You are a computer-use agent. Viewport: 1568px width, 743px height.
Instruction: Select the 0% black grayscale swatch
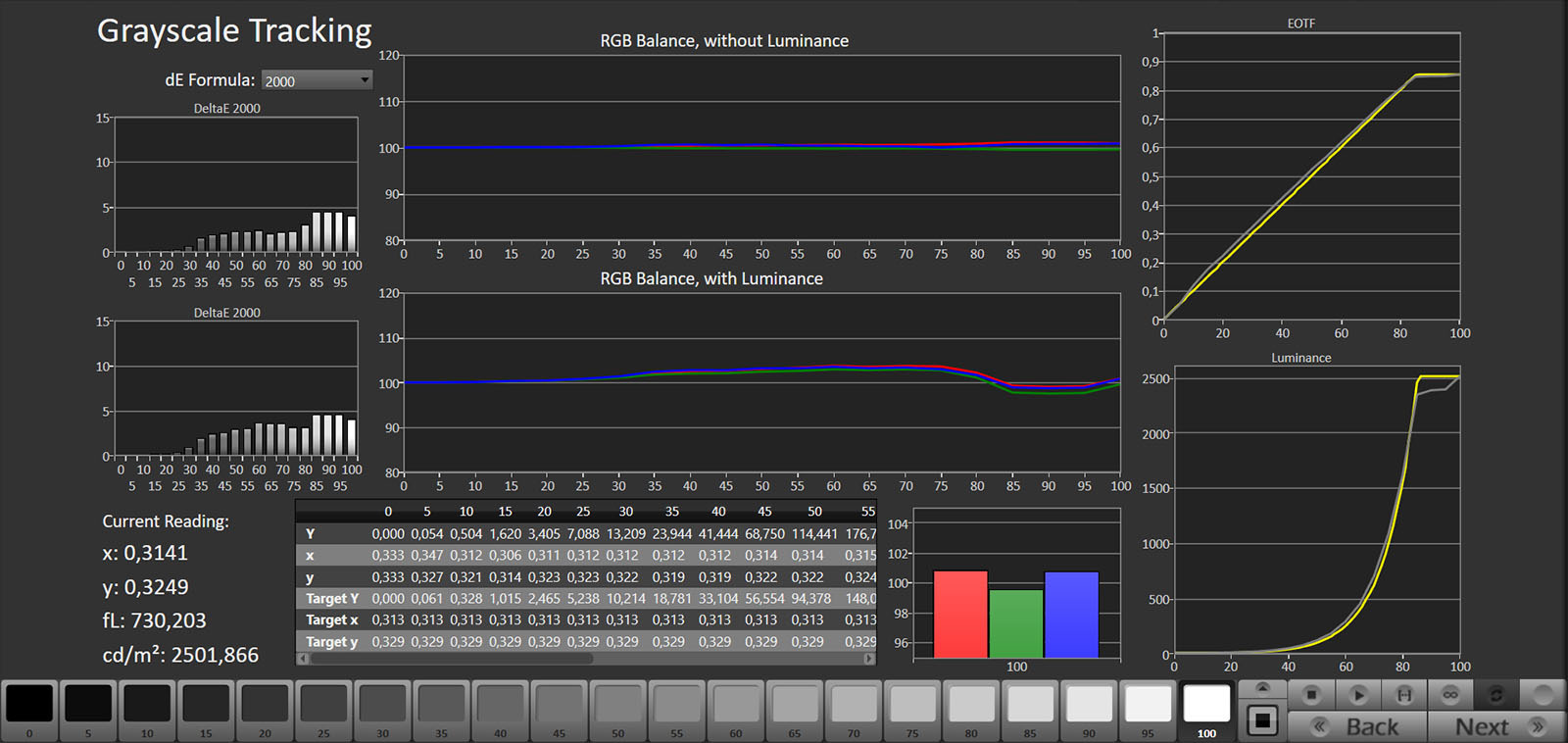click(29, 704)
